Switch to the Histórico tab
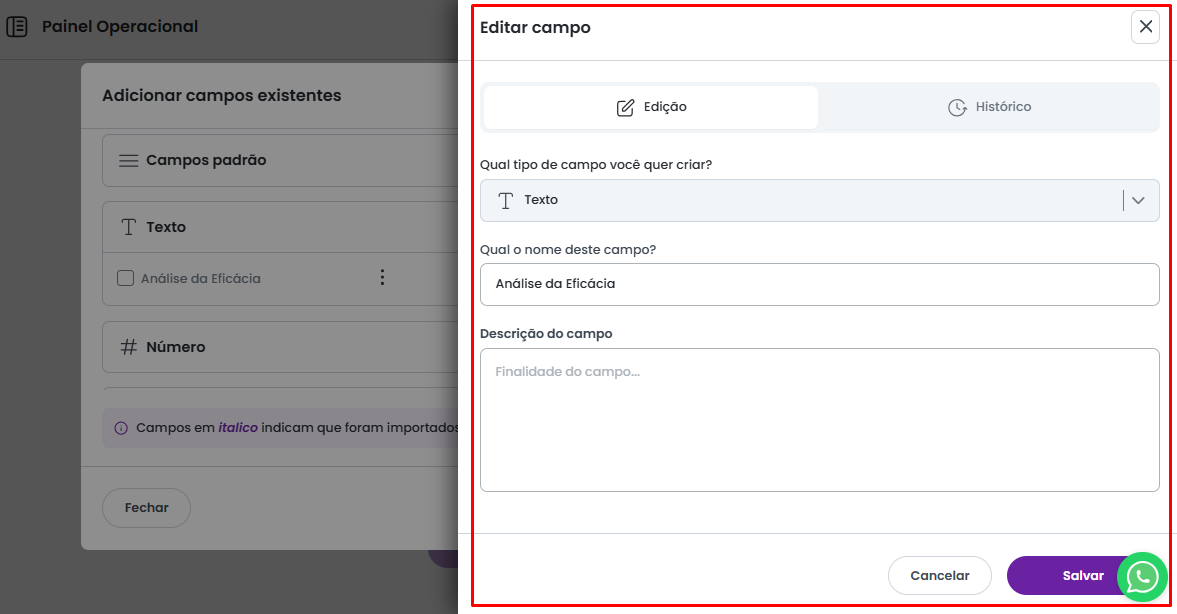 pyautogui.click(x=989, y=107)
